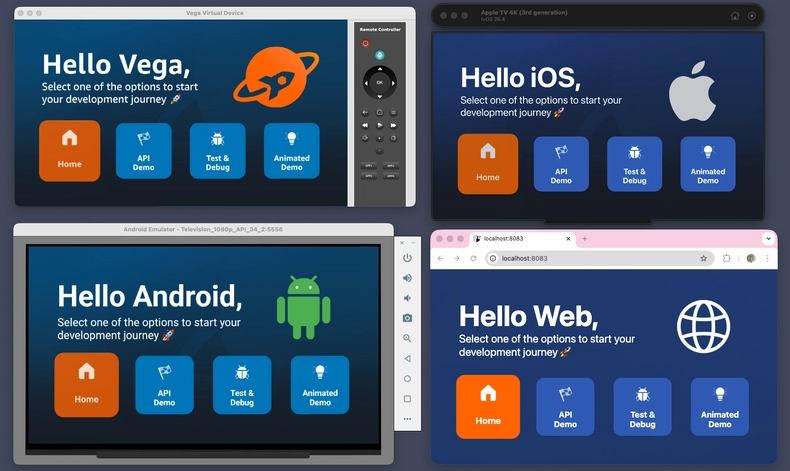Click the overview square in Android Emulator sidebar
Image resolution: width=790 pixels, height=471 pixels.
[407, 399]
